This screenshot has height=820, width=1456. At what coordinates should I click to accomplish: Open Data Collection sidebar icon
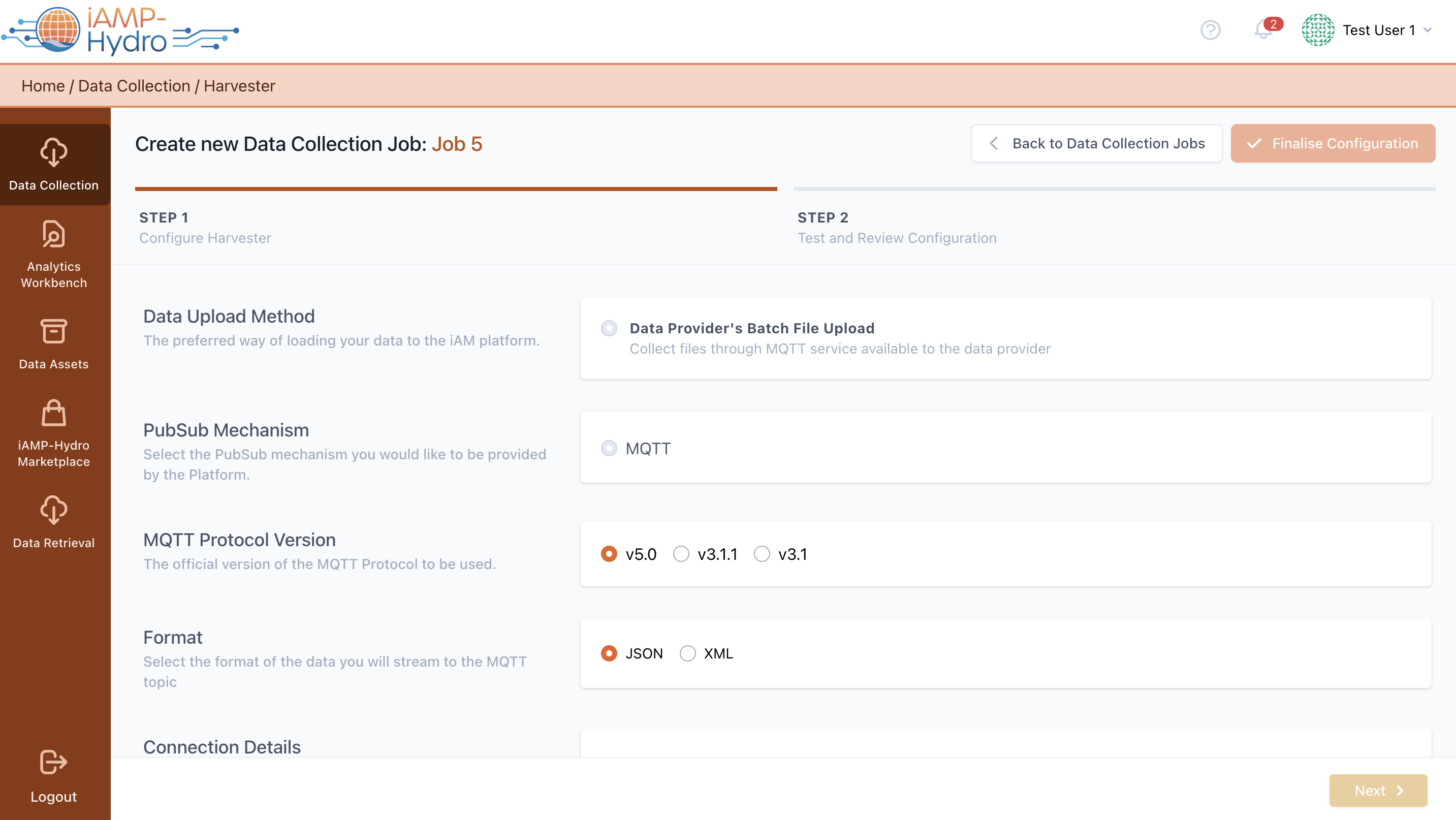coord(54,152)
